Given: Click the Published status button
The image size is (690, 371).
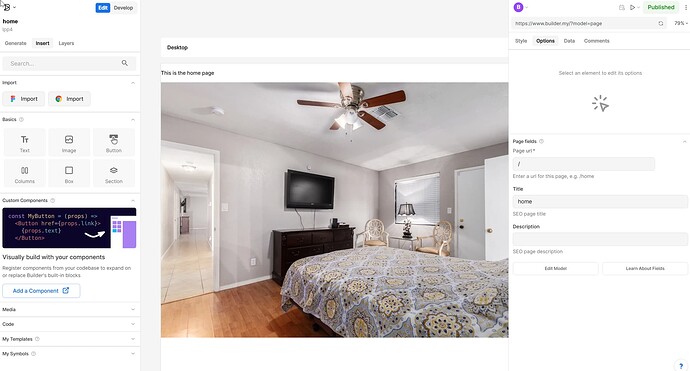Looking at the screenshot, I should pos(661,7).
